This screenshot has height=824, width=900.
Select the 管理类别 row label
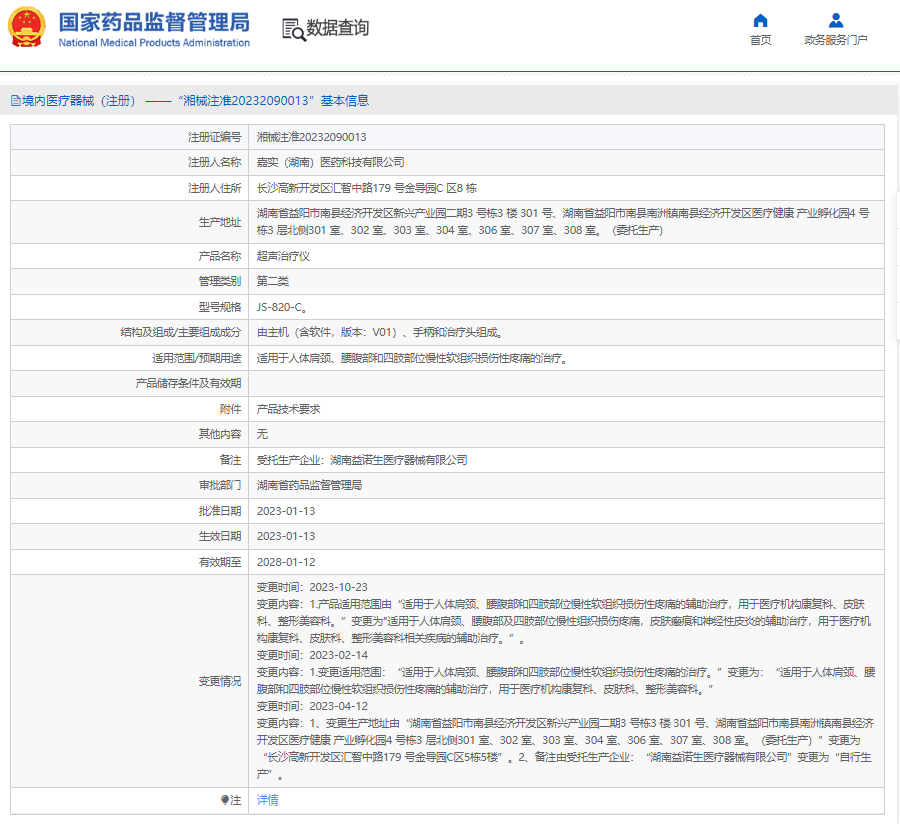pos(220,281)
